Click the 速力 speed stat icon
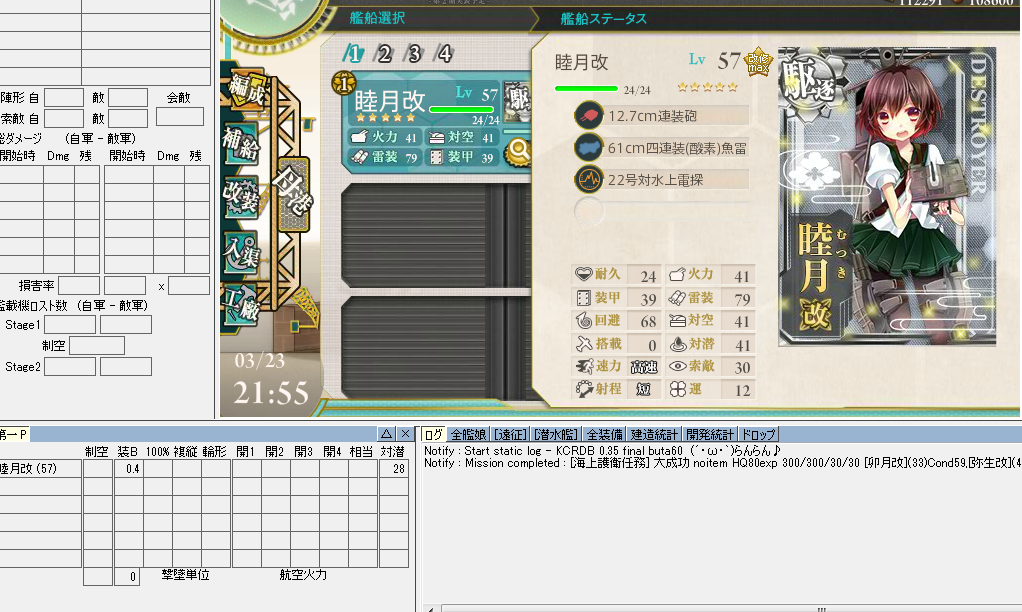Viewport: 1022px width, 612px height. (x=583, y=366)
